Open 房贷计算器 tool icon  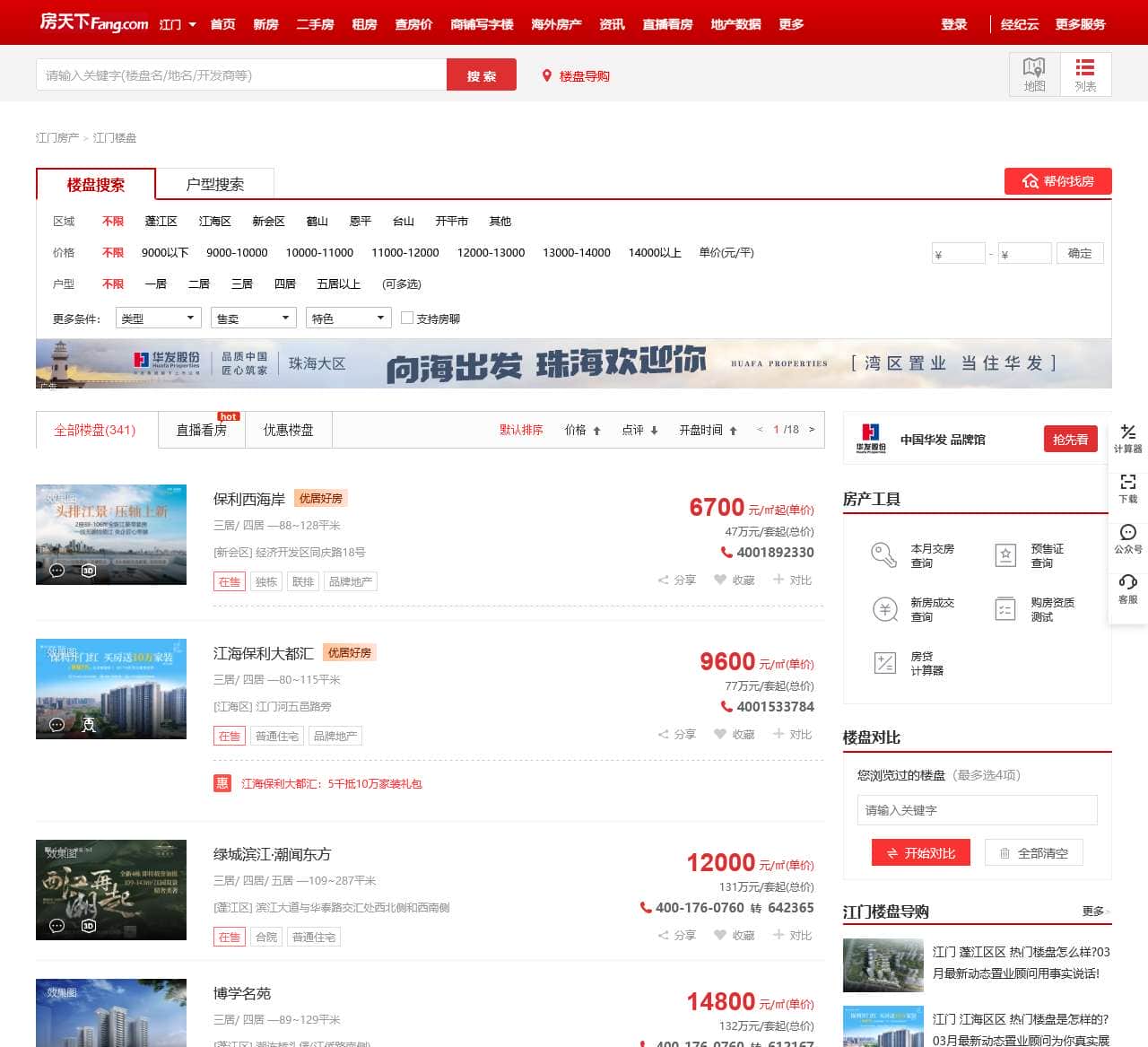(885, 663)
